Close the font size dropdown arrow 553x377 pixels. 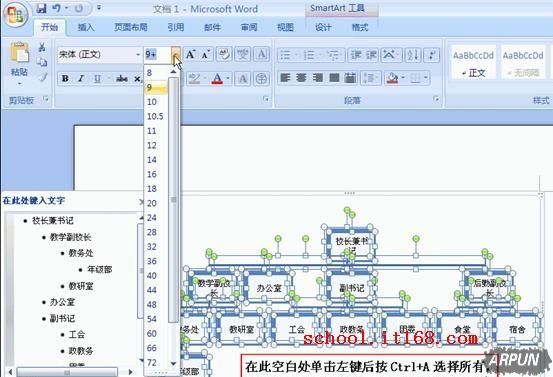[176, 55]
